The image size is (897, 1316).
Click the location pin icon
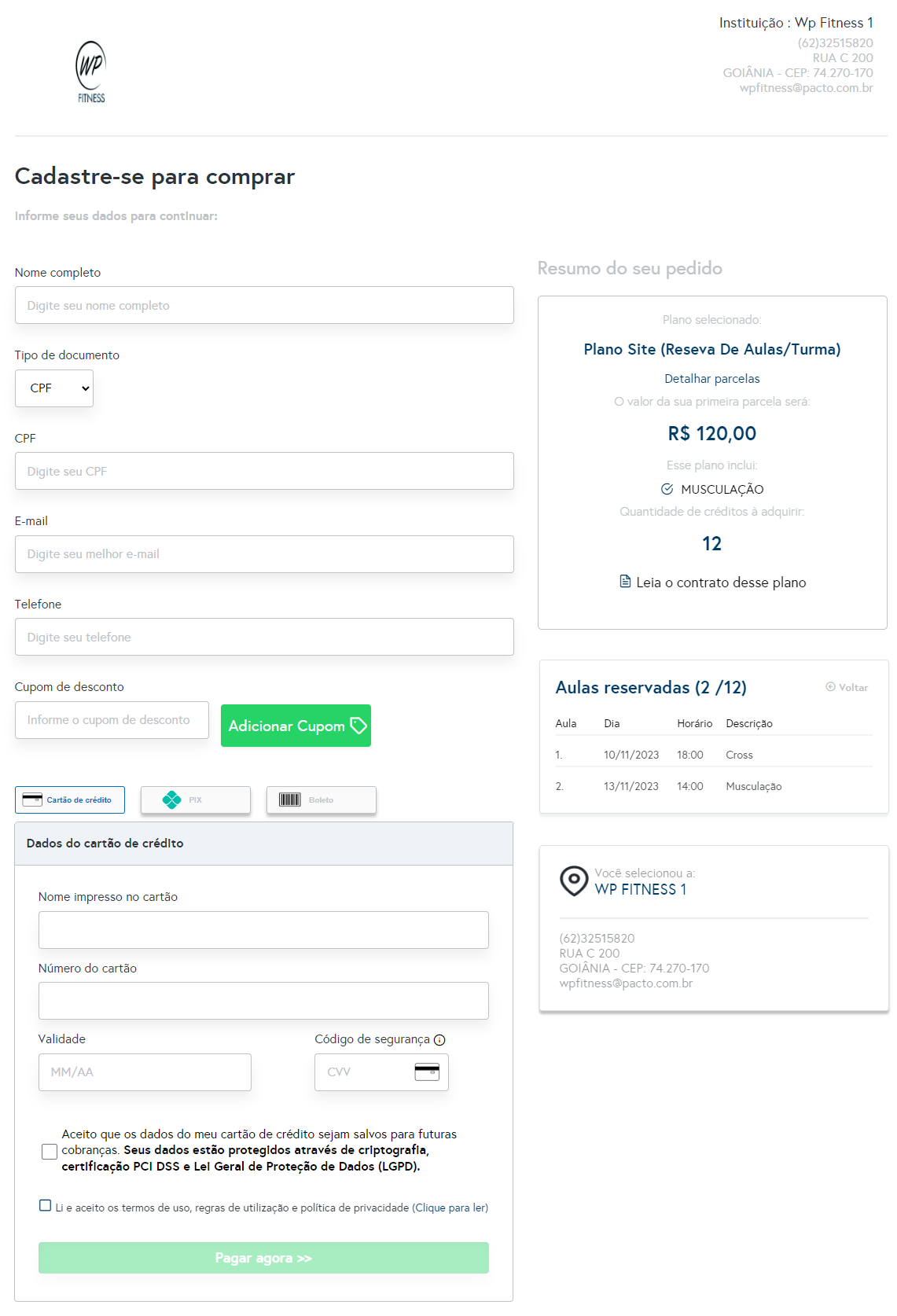click(574, 880)
